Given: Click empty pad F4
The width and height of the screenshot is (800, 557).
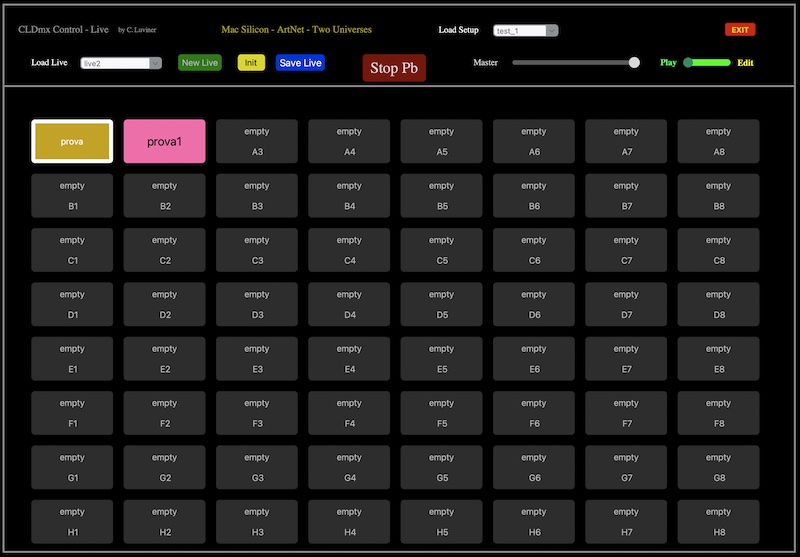Looking at the screenshot, I should (349, 413).
